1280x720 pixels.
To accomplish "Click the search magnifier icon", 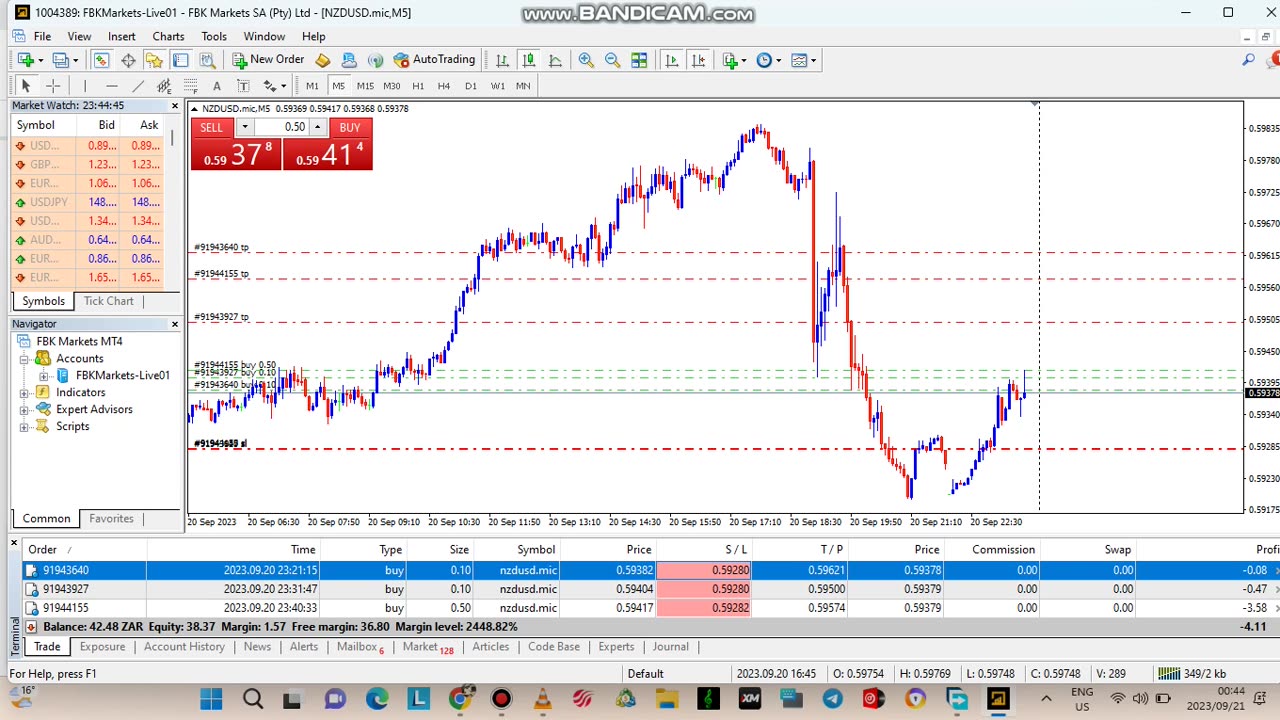I will click(x=1248, y=60).
